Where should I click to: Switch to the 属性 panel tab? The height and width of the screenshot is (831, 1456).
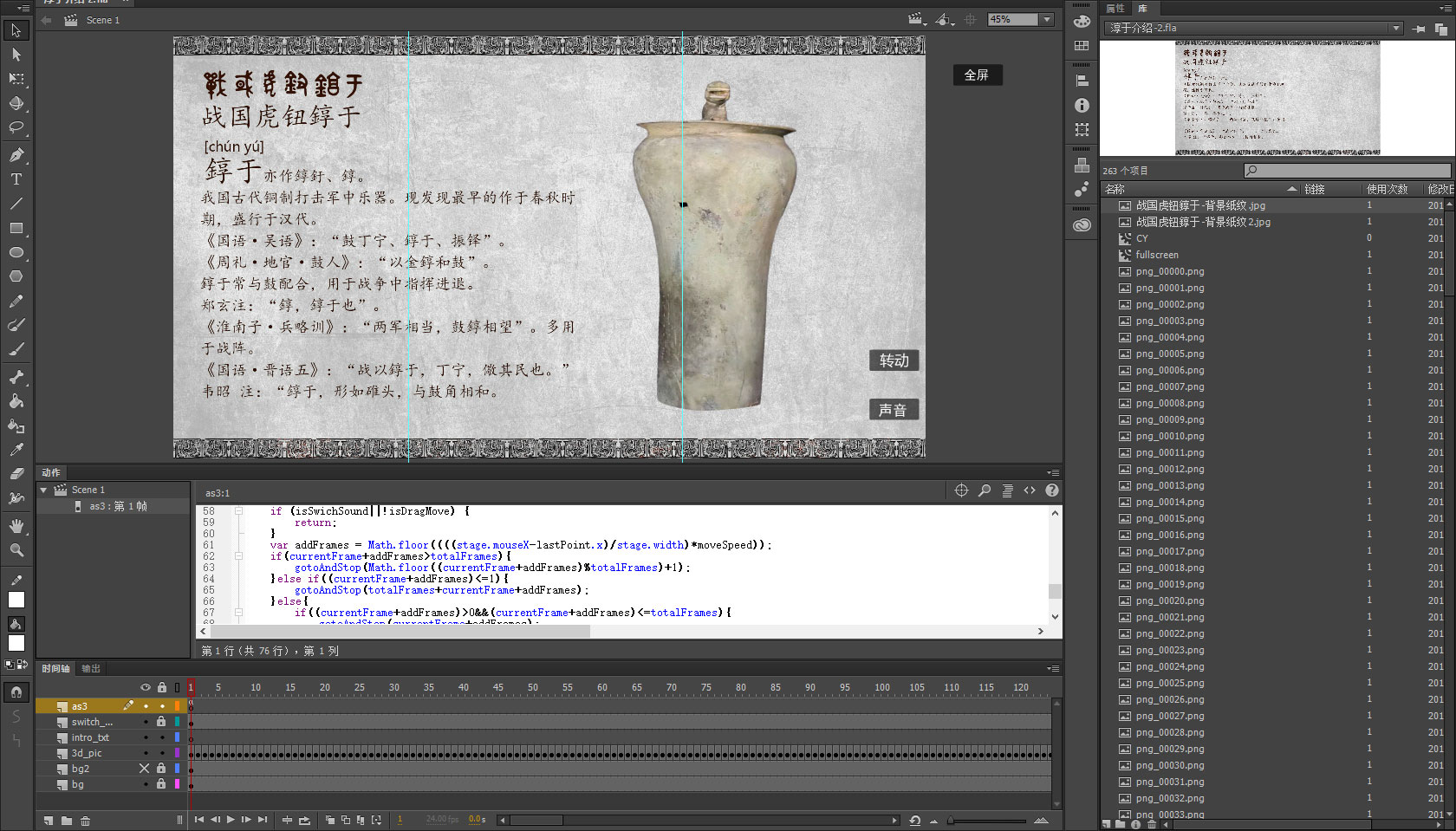1115,8
